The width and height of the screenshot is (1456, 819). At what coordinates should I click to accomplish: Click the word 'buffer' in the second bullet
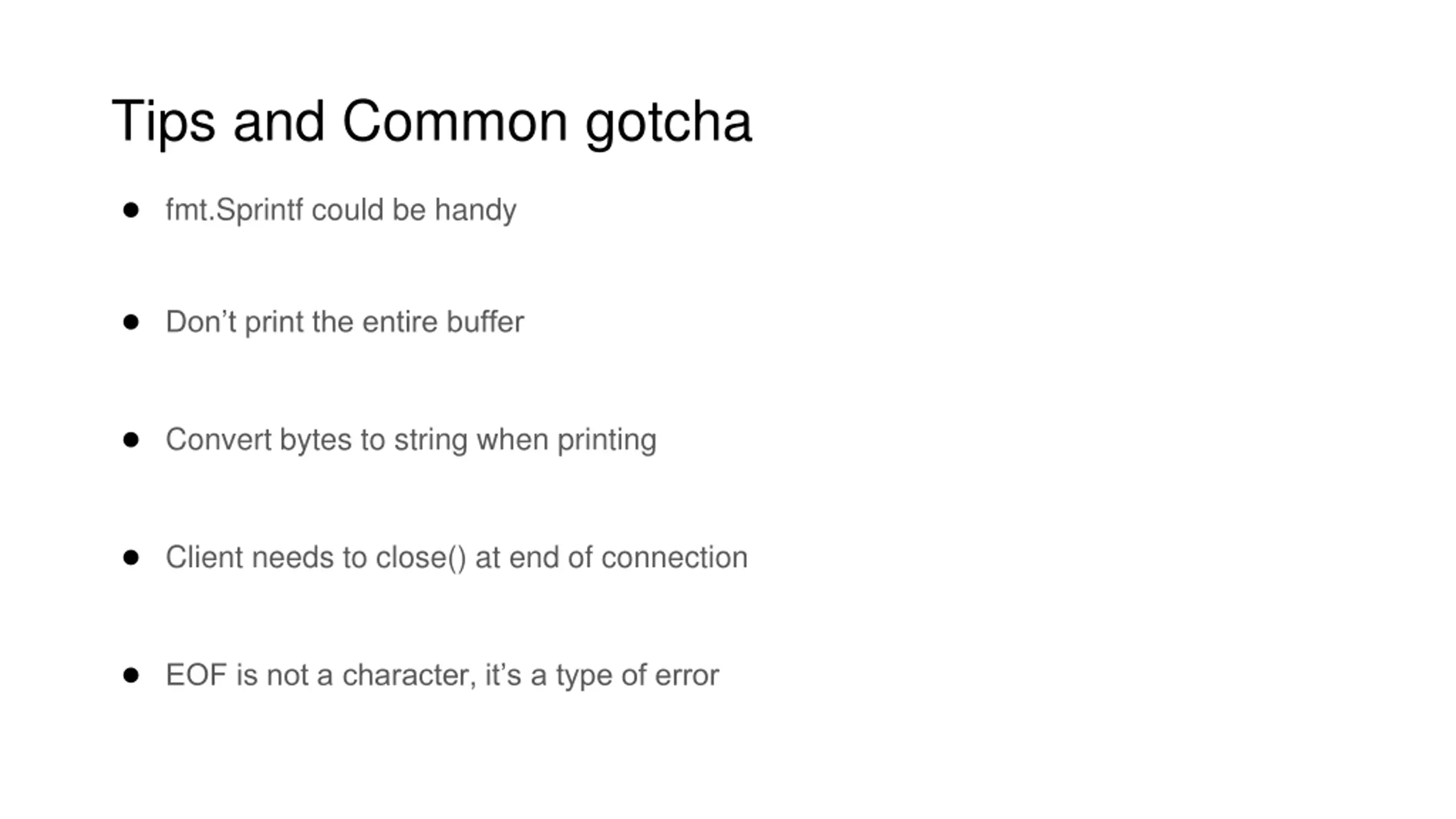[x=485, y=322]
